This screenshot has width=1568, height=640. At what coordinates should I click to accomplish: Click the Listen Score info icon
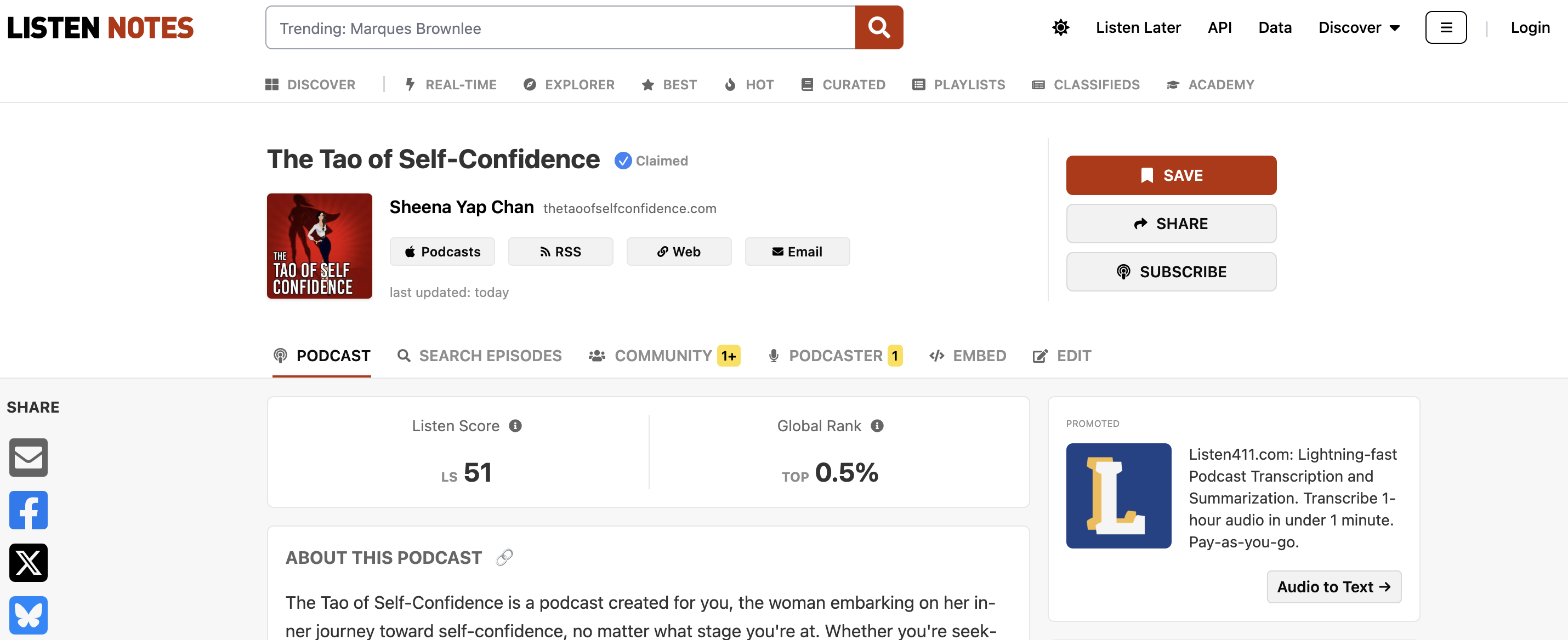515,426
